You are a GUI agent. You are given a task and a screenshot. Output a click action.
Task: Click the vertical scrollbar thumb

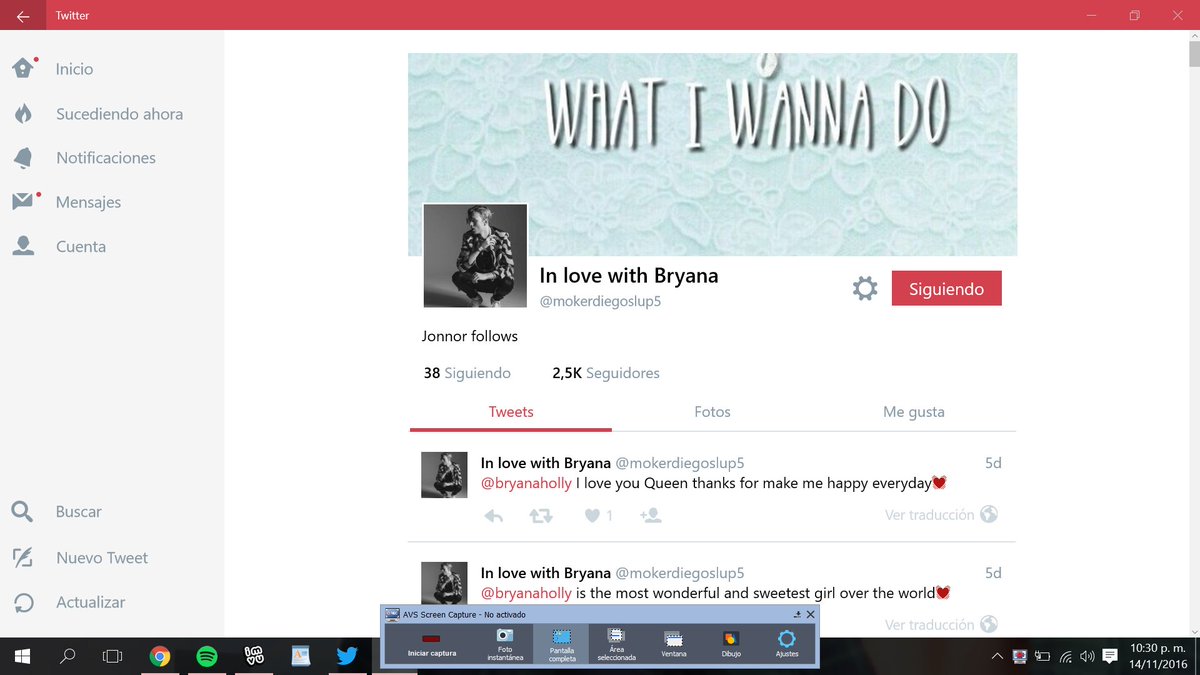coord(1194,52)
